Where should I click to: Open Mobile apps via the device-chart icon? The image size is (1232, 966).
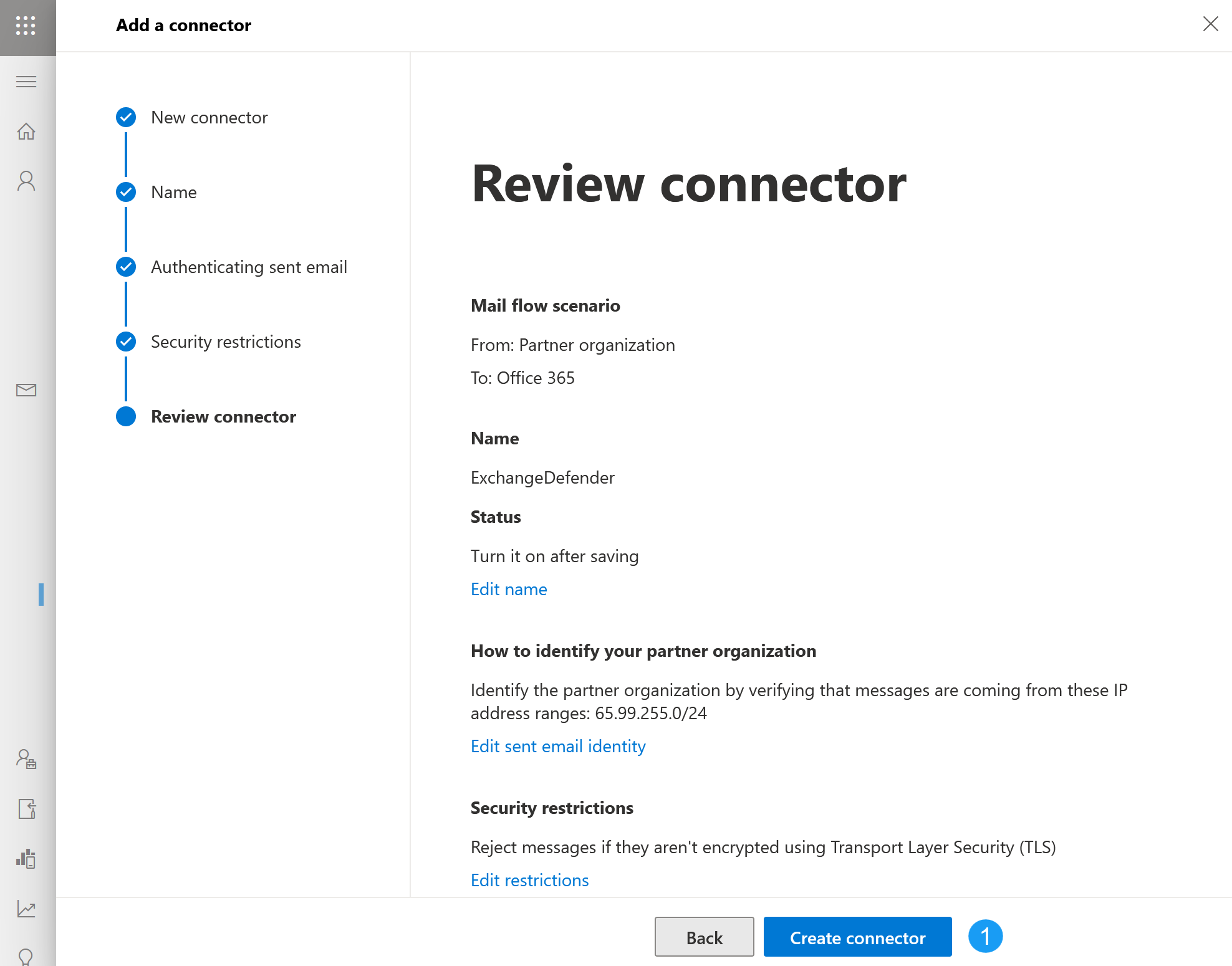[26, 859]
